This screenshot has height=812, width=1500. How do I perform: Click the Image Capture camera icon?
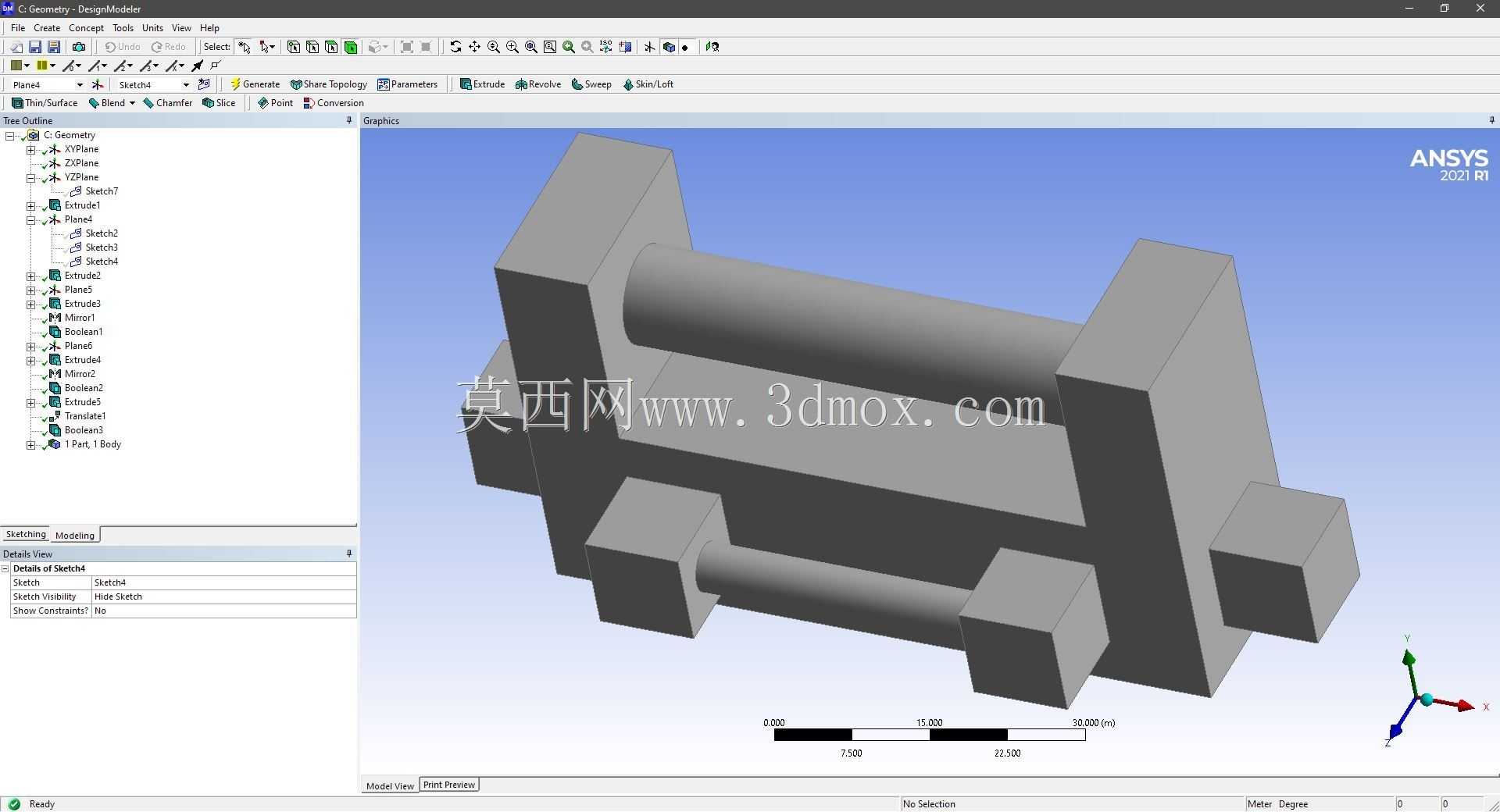click(79, 47)
